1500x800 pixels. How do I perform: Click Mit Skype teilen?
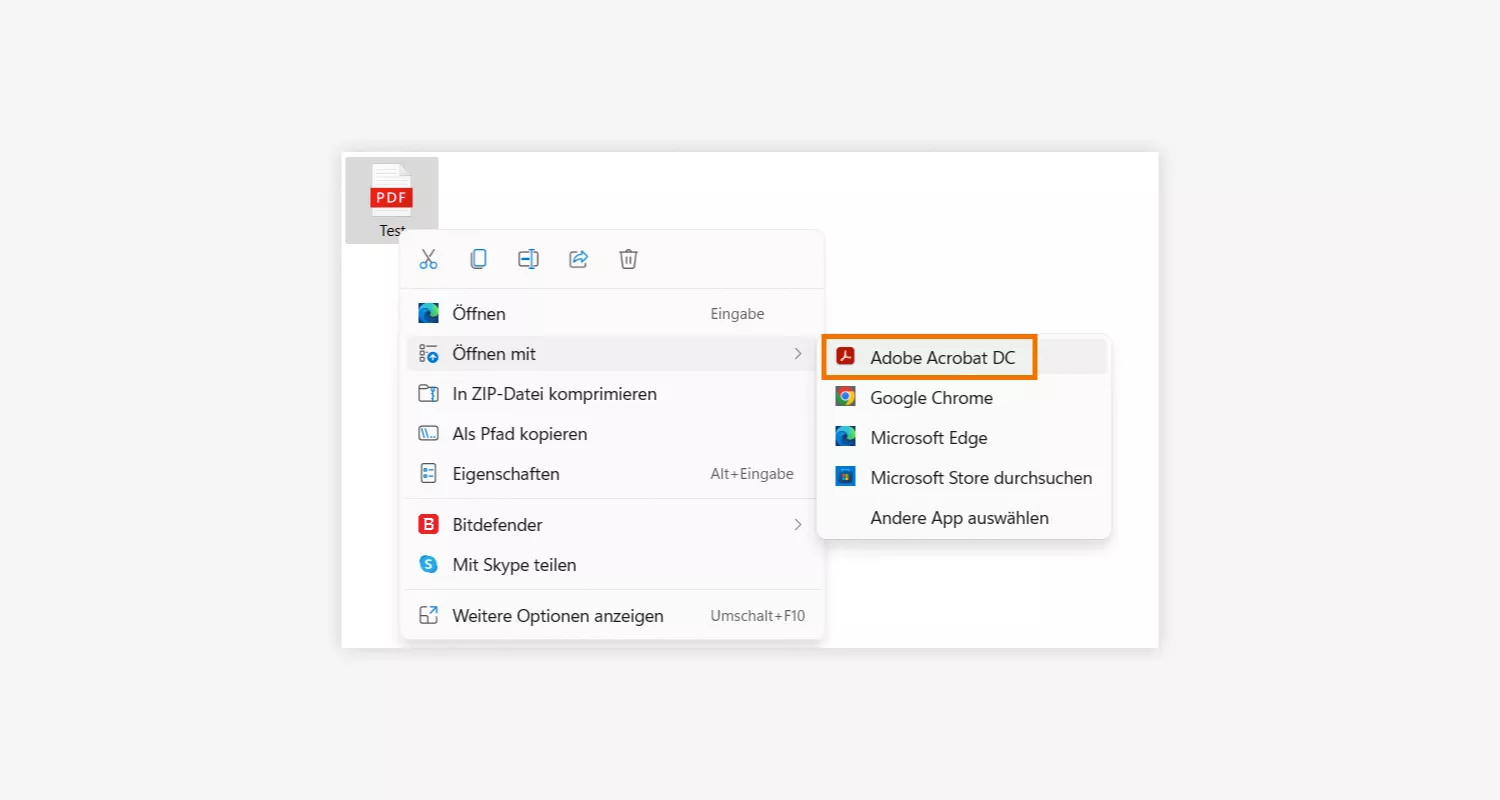pos(612,564)
